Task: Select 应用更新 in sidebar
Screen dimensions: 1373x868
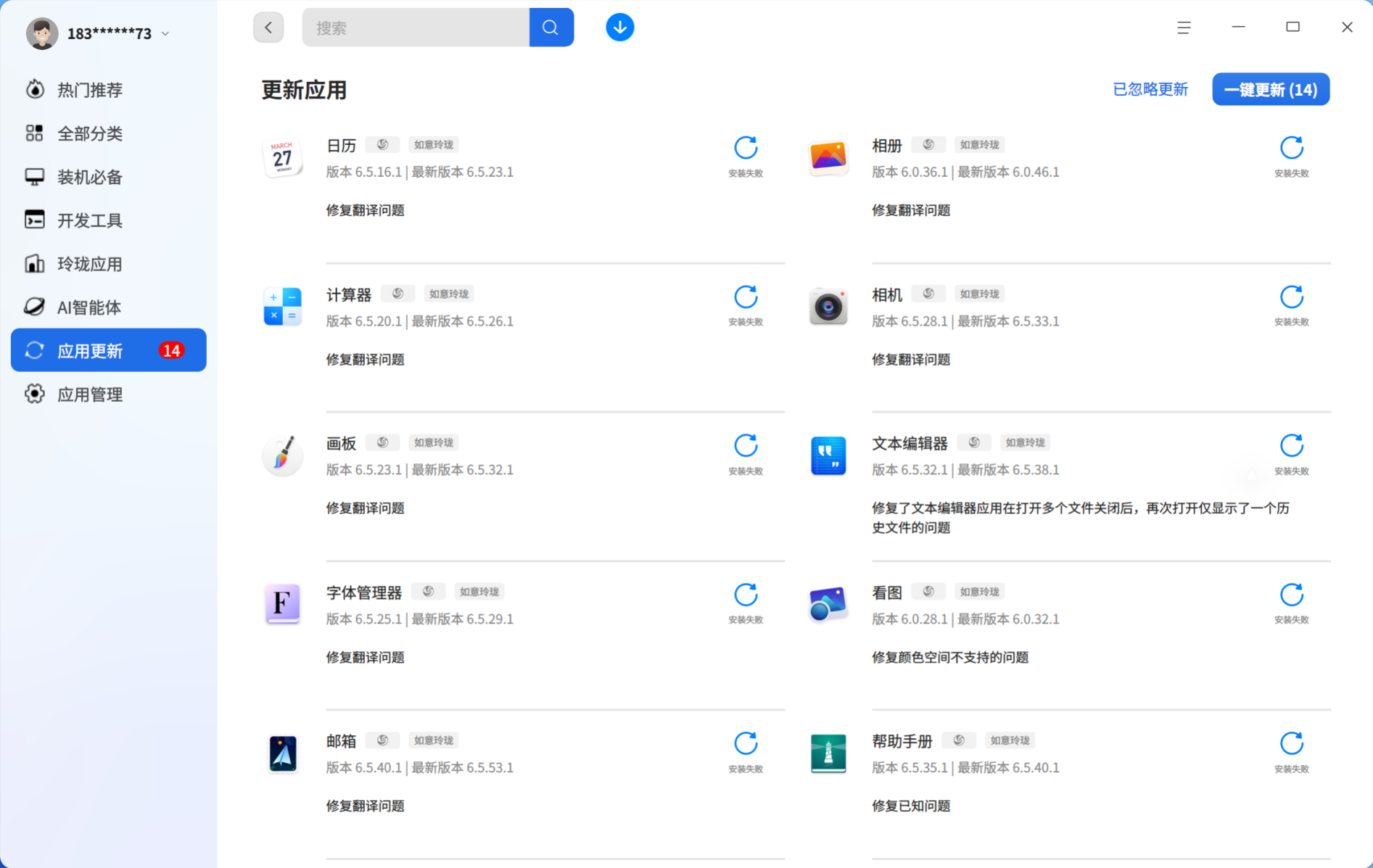Action: [109, 350]
